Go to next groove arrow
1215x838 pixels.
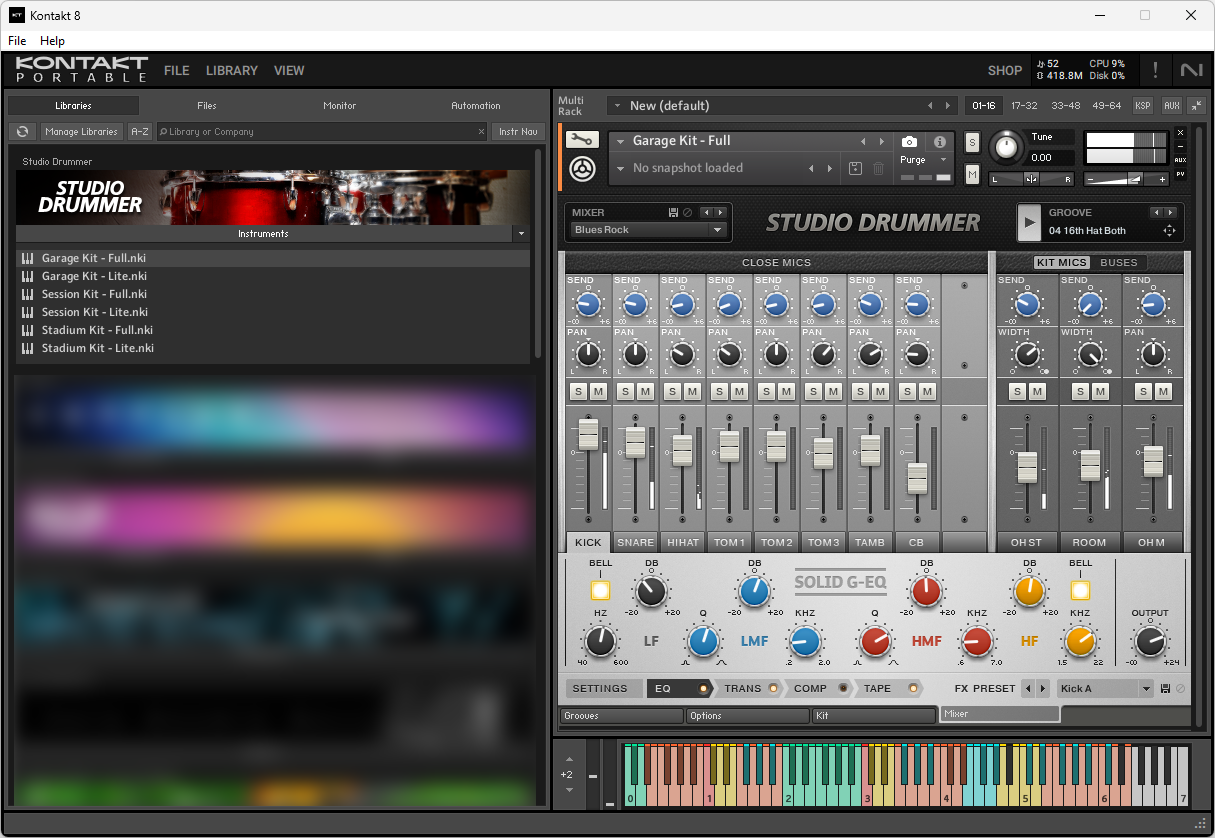click(x=1169, y=212)
